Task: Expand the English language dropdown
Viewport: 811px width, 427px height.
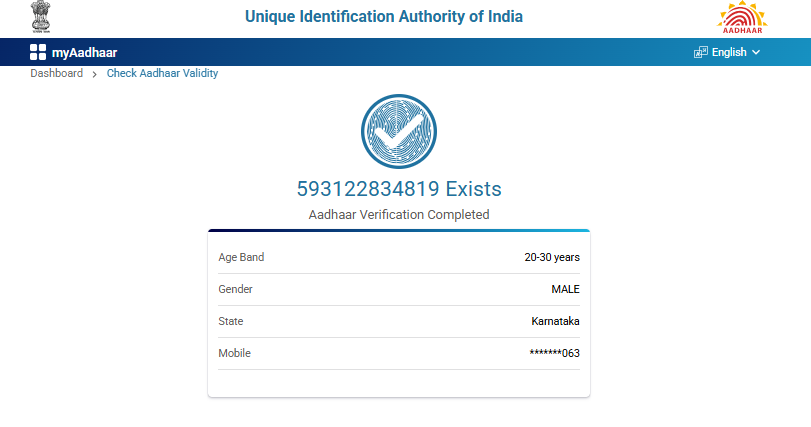Action: point(728,52)
